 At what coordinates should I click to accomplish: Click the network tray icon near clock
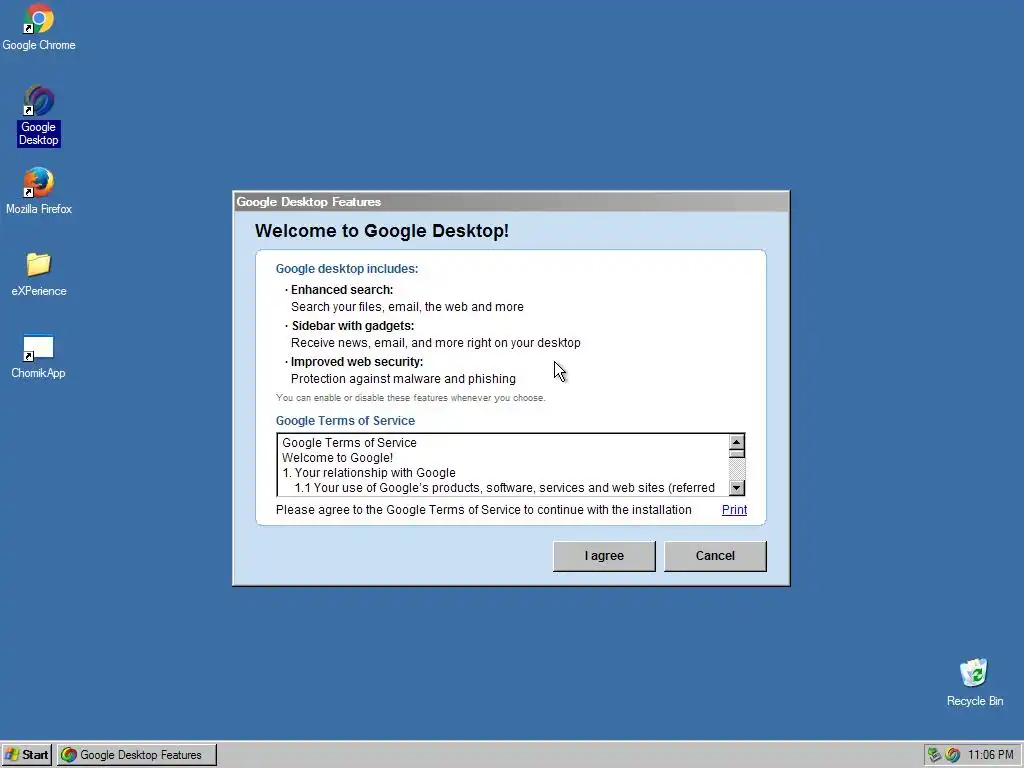(935, 755)
